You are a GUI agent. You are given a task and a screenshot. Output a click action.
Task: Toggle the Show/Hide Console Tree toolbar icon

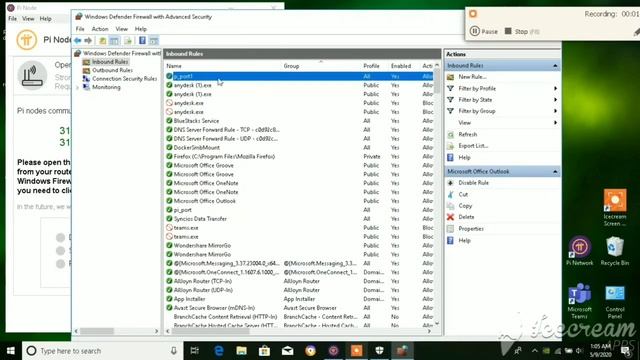pyautogui.click(x=114, y=40)
